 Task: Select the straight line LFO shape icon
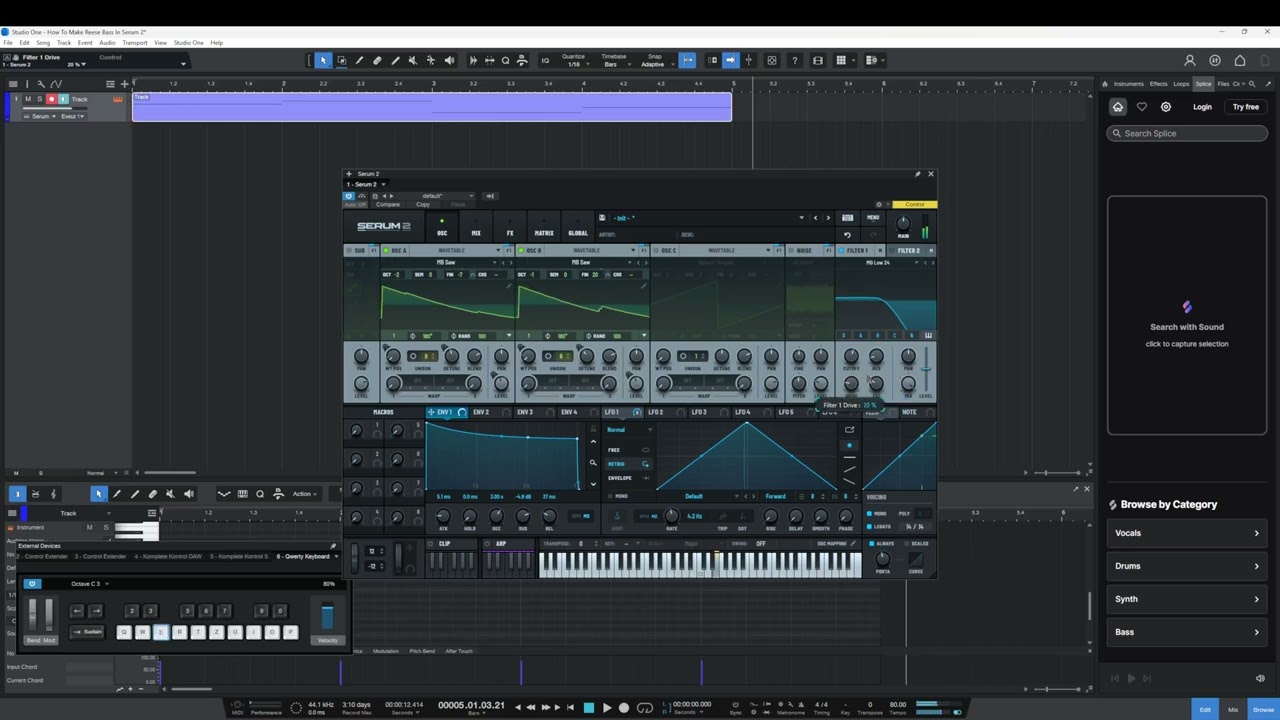click(849, 457)
